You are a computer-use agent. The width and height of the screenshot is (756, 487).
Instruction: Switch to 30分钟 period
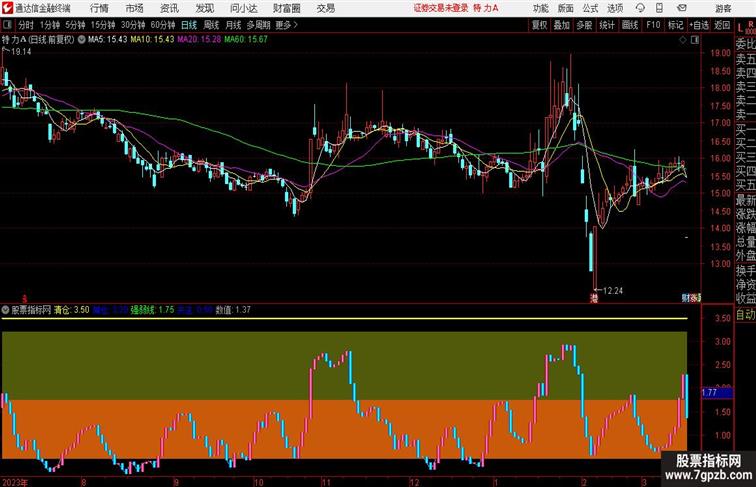pyautogui.click(x=133, y=25)
